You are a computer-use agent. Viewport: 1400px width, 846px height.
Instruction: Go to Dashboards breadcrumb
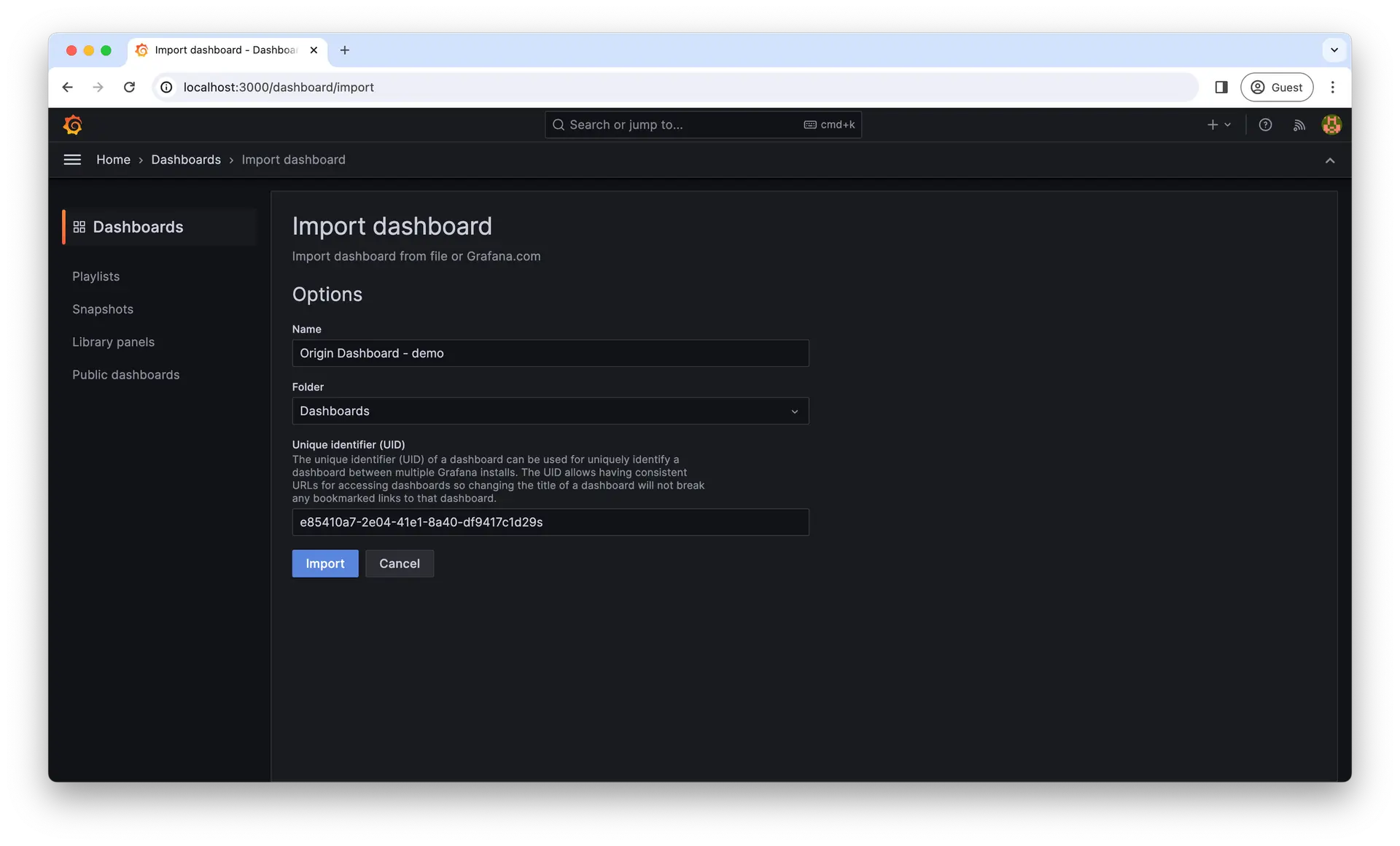186,160
